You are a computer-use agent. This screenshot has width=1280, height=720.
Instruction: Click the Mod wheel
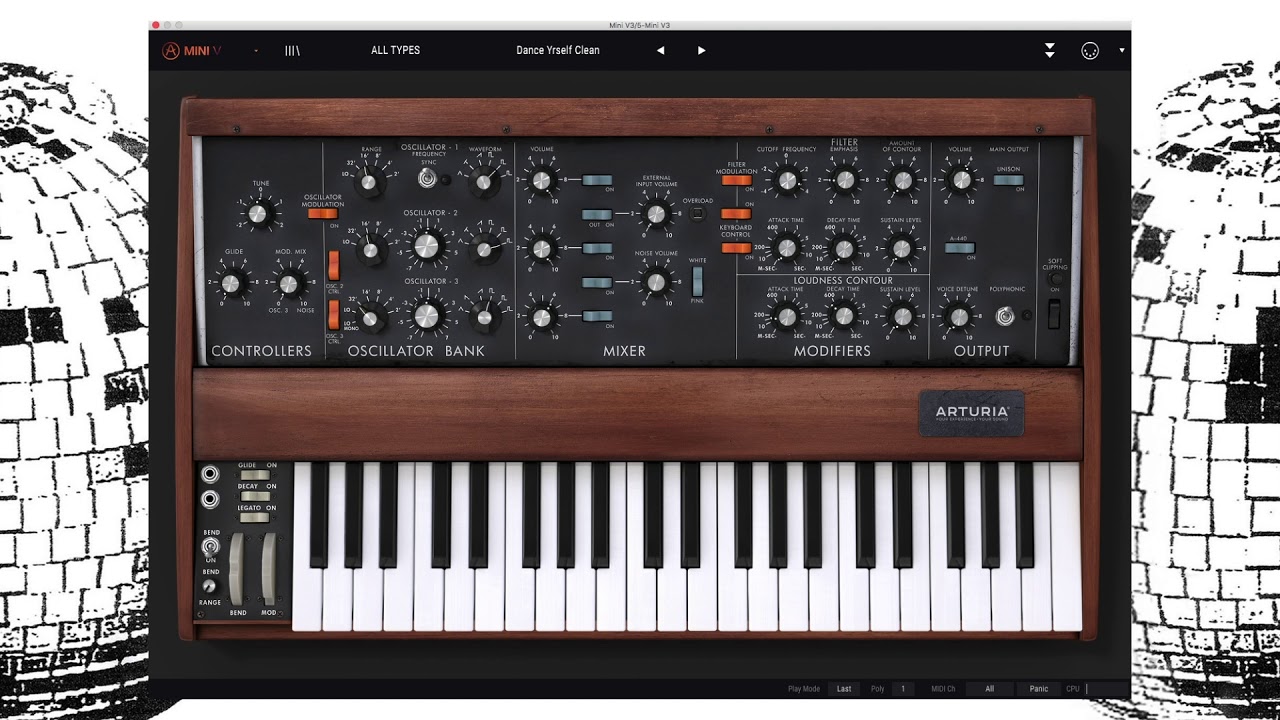tap(269, 568)
